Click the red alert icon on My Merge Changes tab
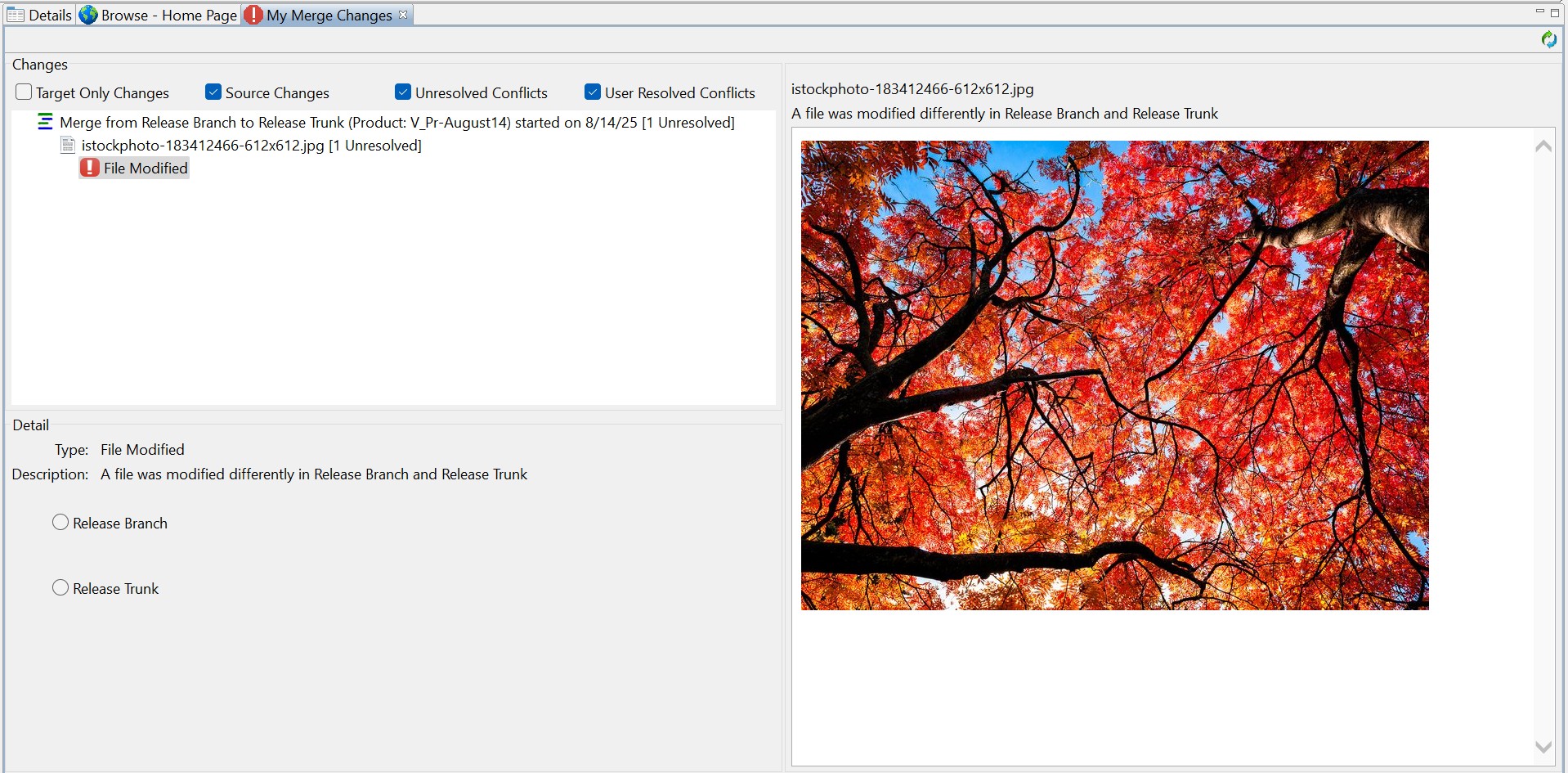 [x=253, y=16]
